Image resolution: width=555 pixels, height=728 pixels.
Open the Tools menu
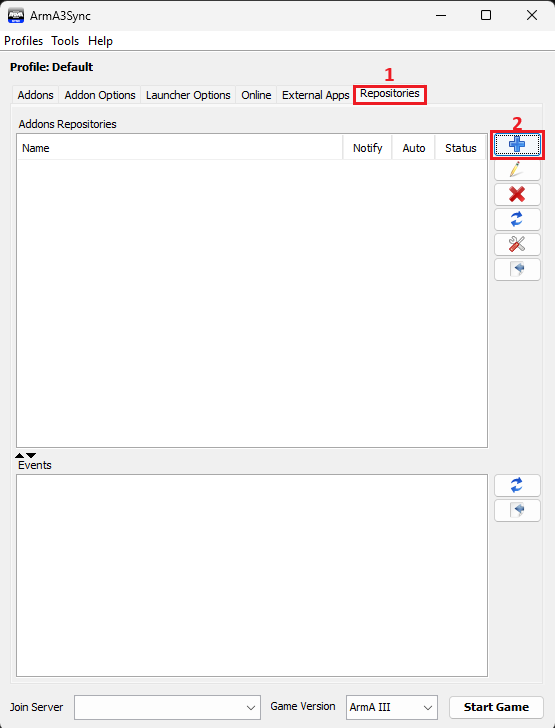(65, 41)
